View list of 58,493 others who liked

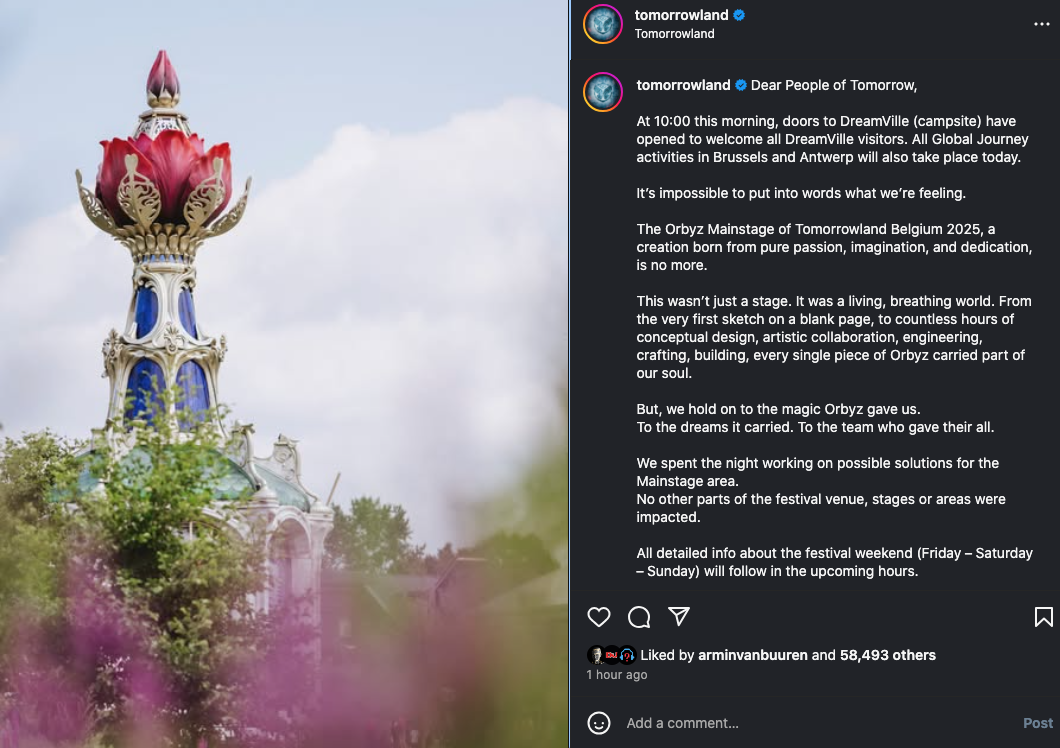click(x=888, y=655)
